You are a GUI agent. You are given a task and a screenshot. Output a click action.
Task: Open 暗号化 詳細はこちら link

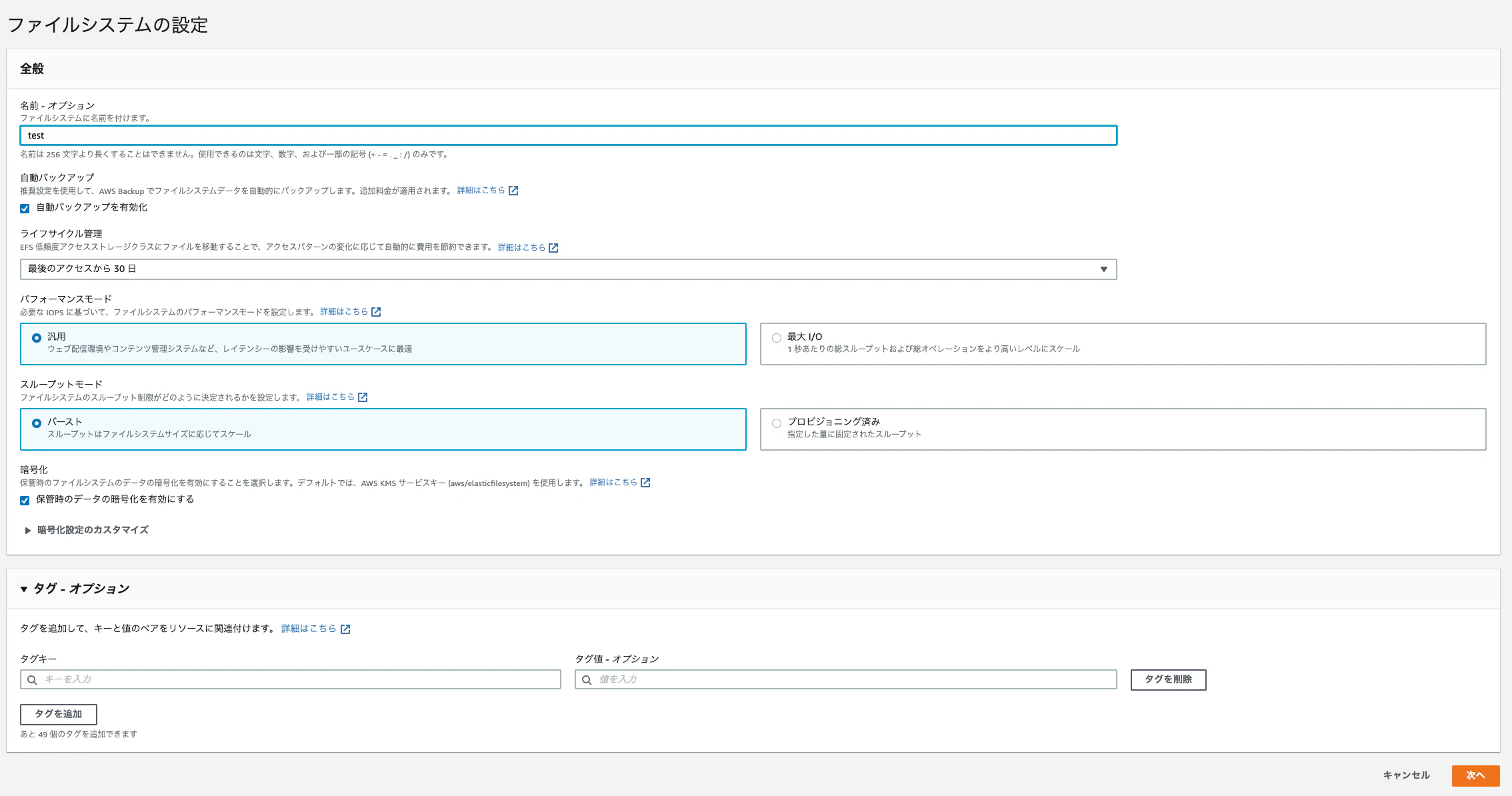(613, 482)
